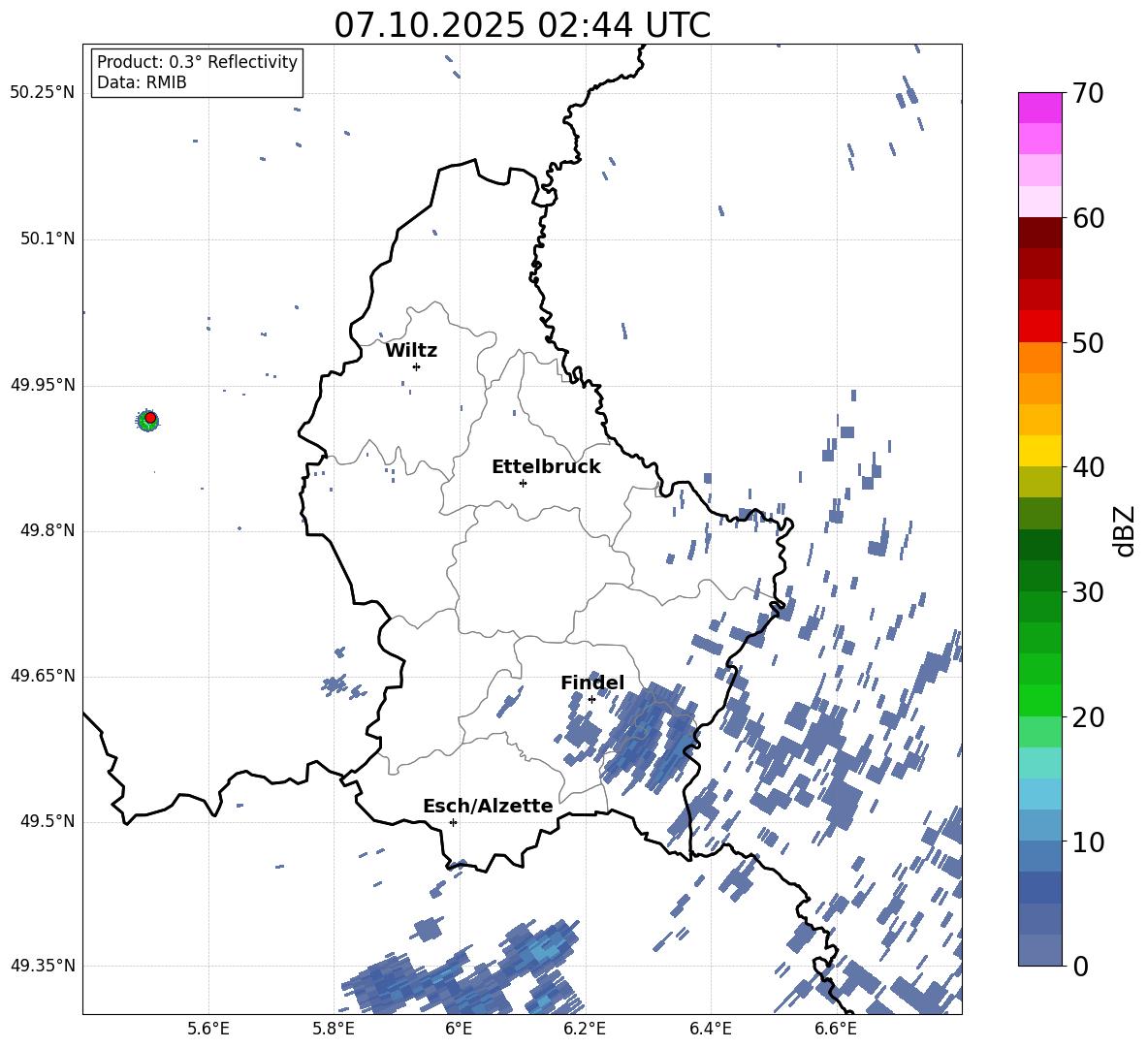Click the colorbar 10 tick label

point(1088,842)
